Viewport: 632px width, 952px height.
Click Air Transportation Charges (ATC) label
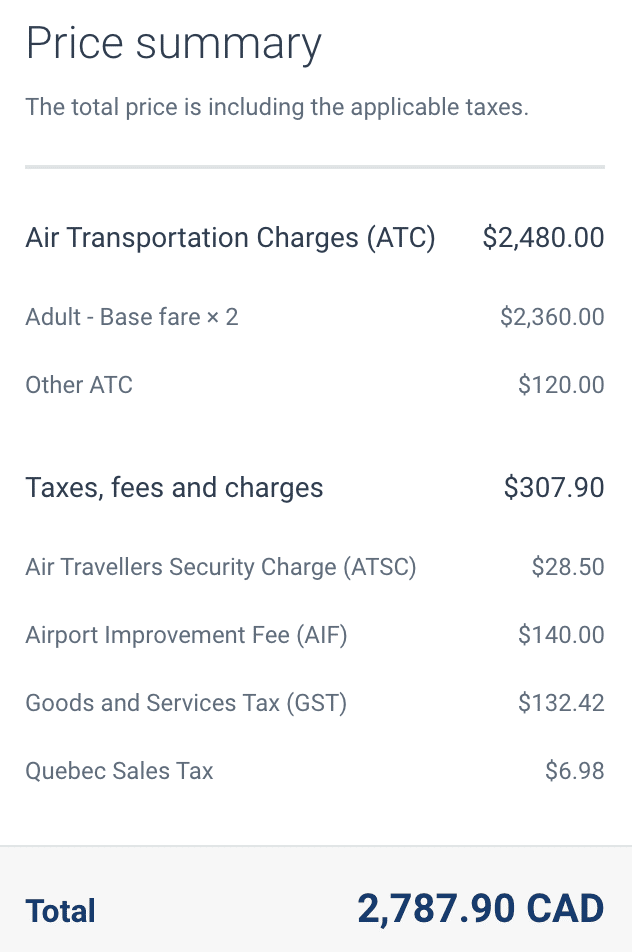(230, 238)
